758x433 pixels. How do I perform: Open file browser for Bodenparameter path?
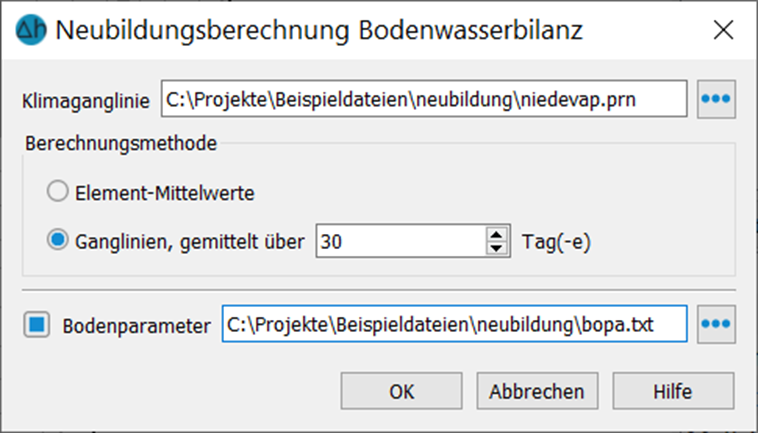click(716, 324)
